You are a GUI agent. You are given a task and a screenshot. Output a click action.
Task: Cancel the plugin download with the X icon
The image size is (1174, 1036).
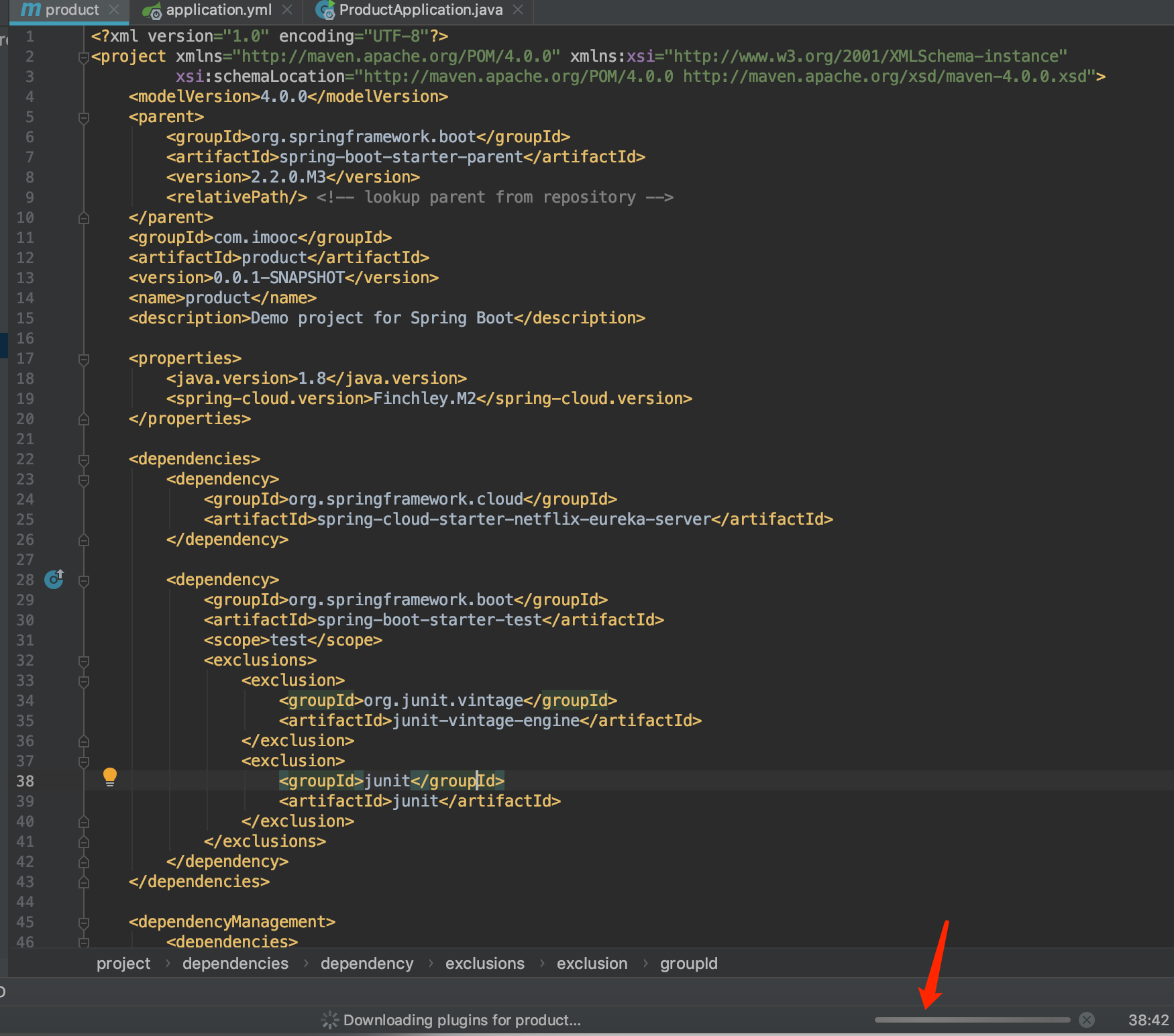1087,1020
